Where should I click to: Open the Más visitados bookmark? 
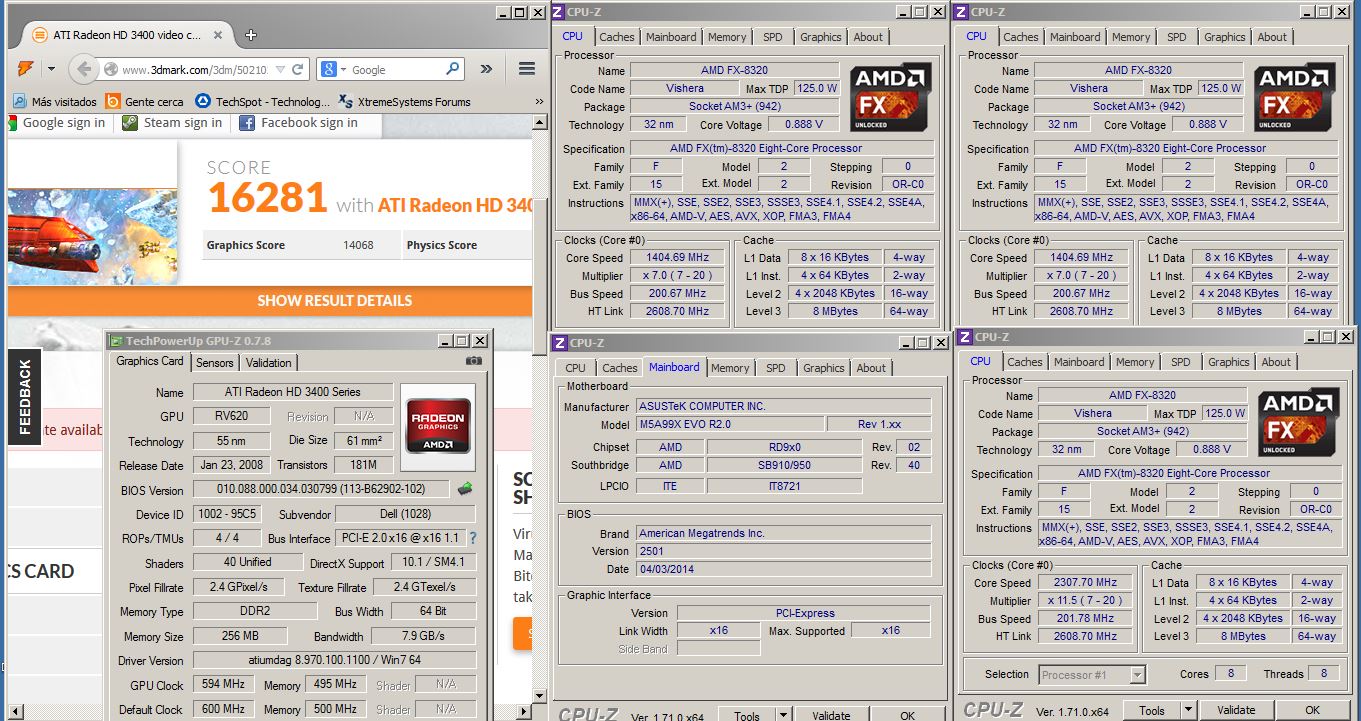coord(55,101)
